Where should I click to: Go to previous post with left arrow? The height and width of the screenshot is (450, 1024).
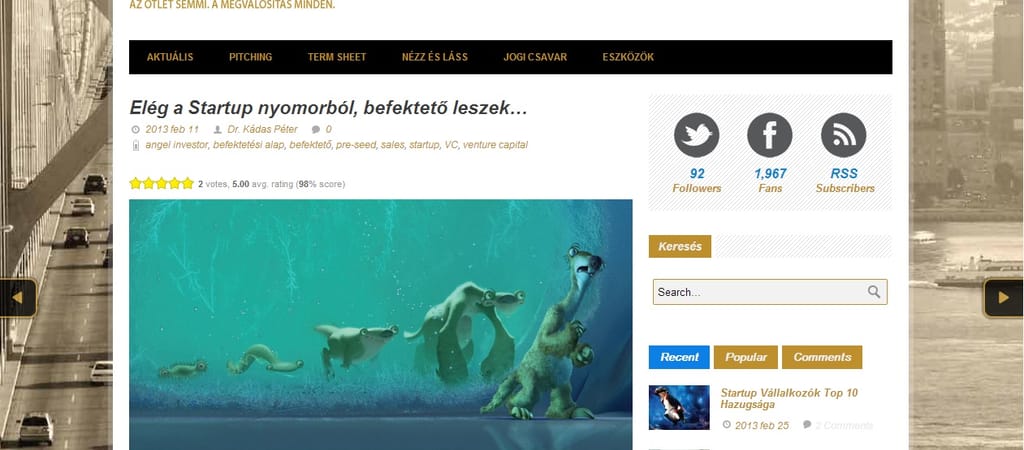[x=18, y=298]
